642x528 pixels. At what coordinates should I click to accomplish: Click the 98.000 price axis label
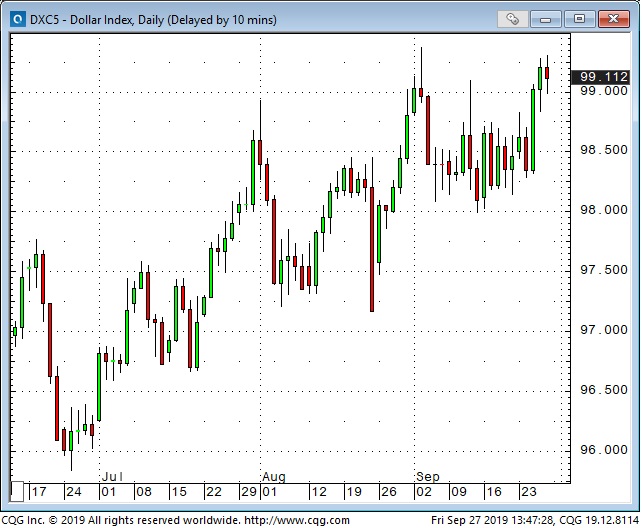604,210
